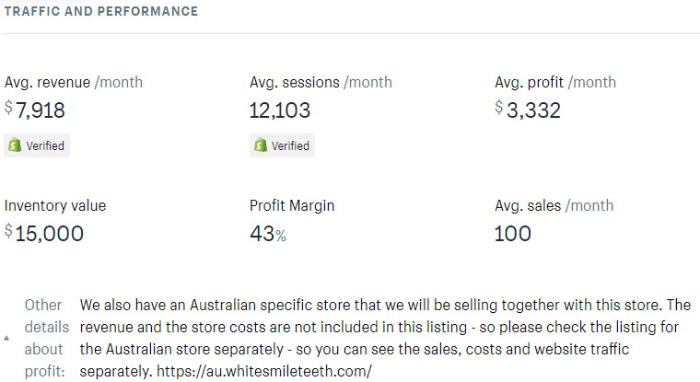The image size is (700, 382).
Task: Select the Avg. profit /month label
Action: pyautogui.click(x=555, y=82)
